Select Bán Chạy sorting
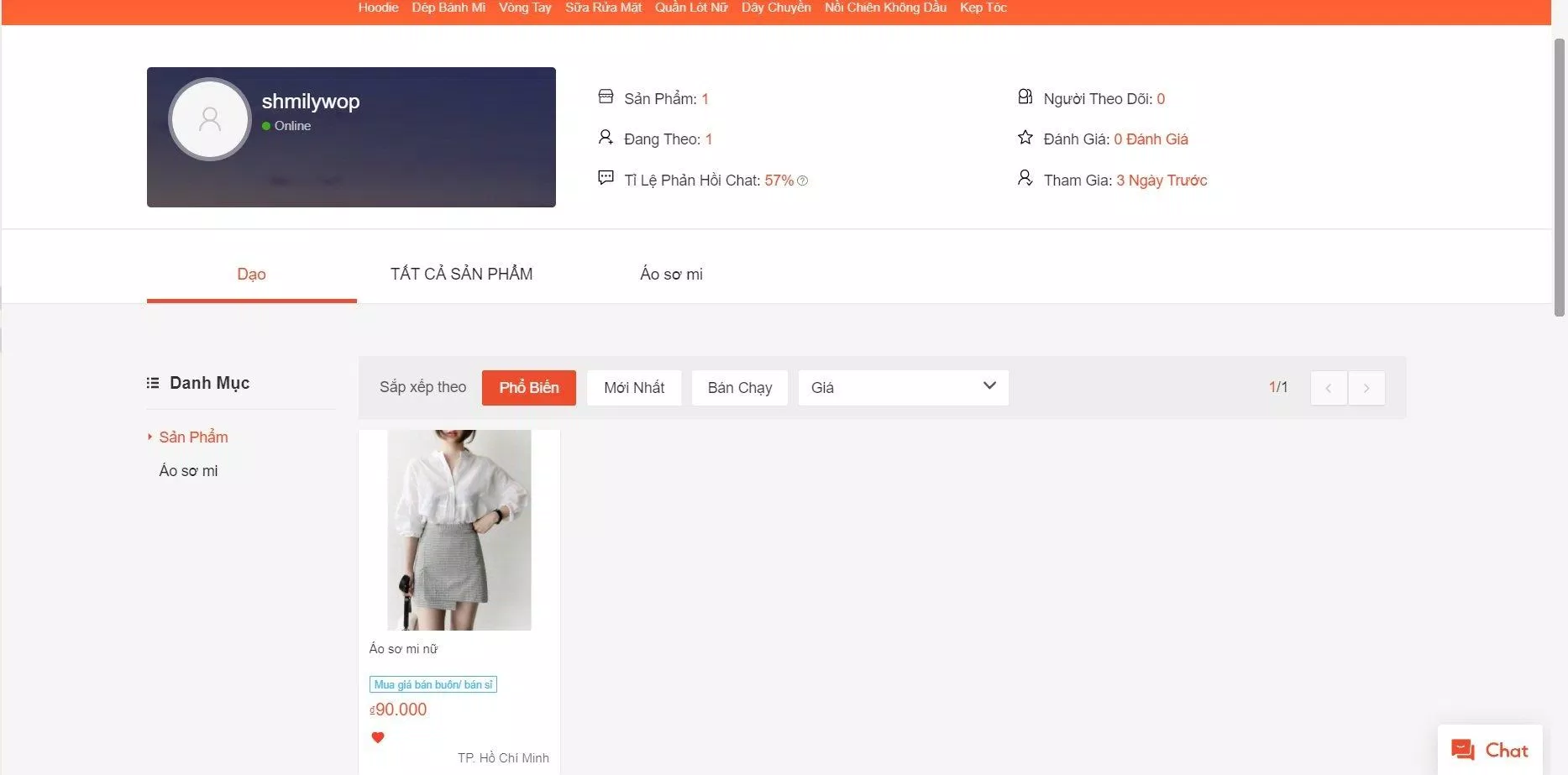Screen dimensions: 1568x775 (739, 387)
